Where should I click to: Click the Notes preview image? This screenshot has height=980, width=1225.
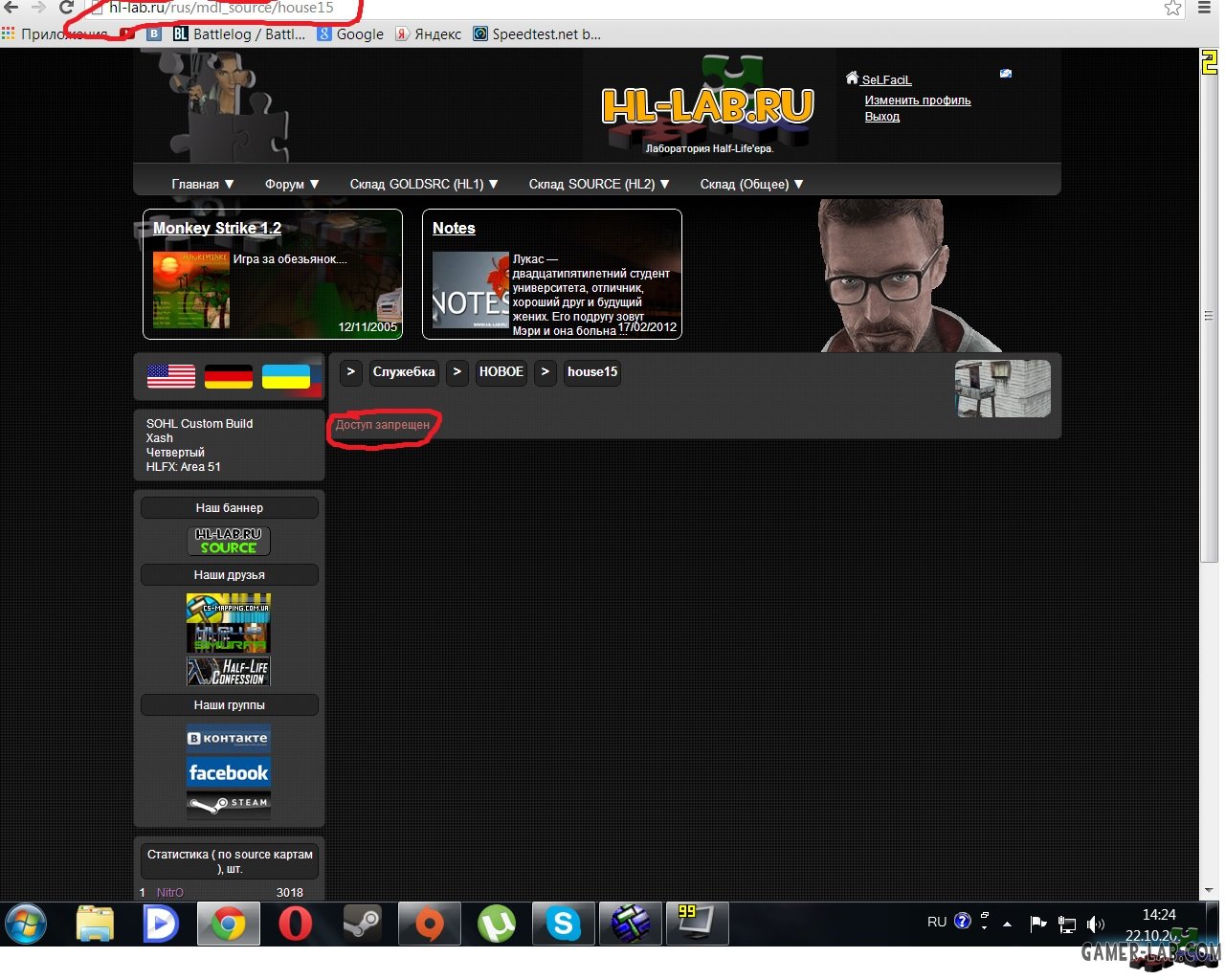[x=471, y=290]
